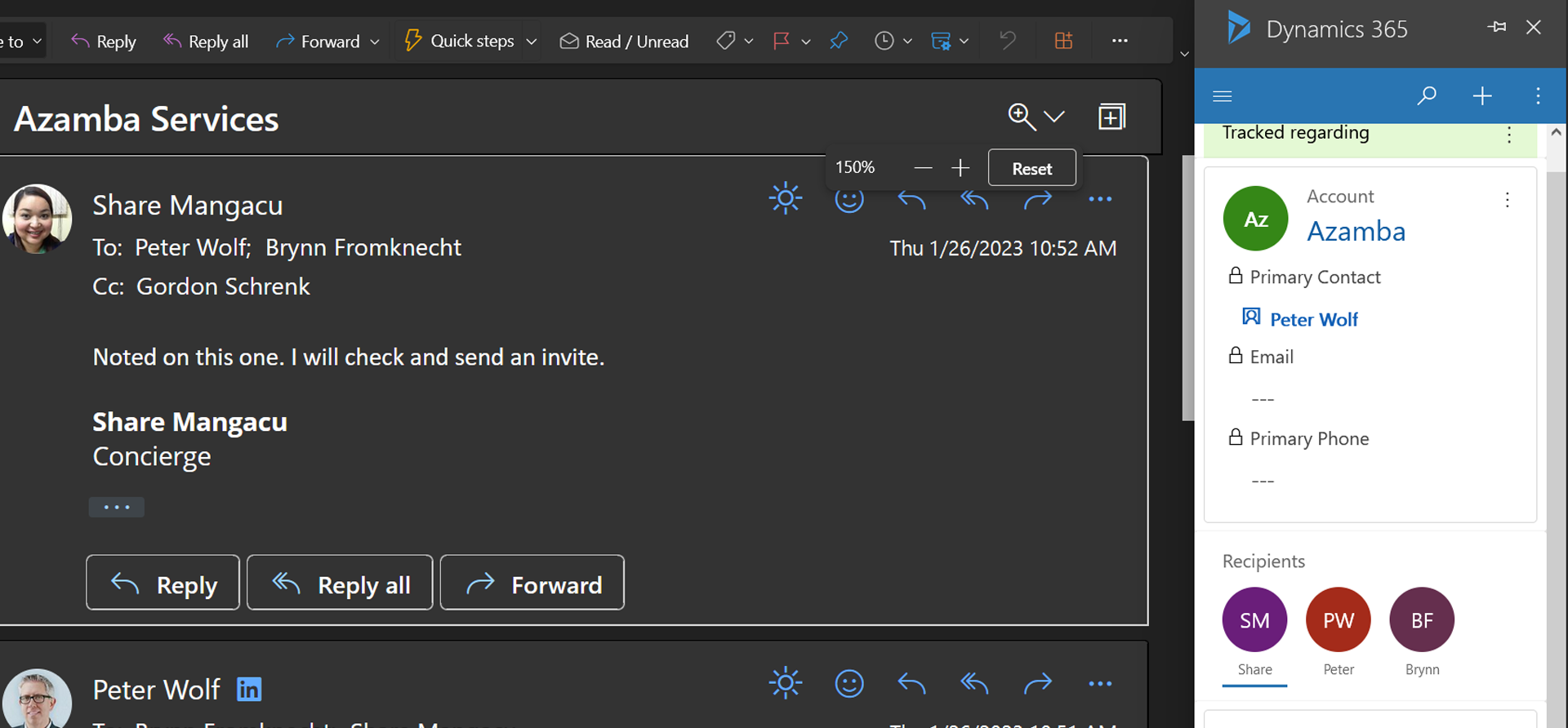Viewport: 1568px width, 728px height.
Task: Click forward icon on Share Mangacu message
Action: tap(1038, 199)
